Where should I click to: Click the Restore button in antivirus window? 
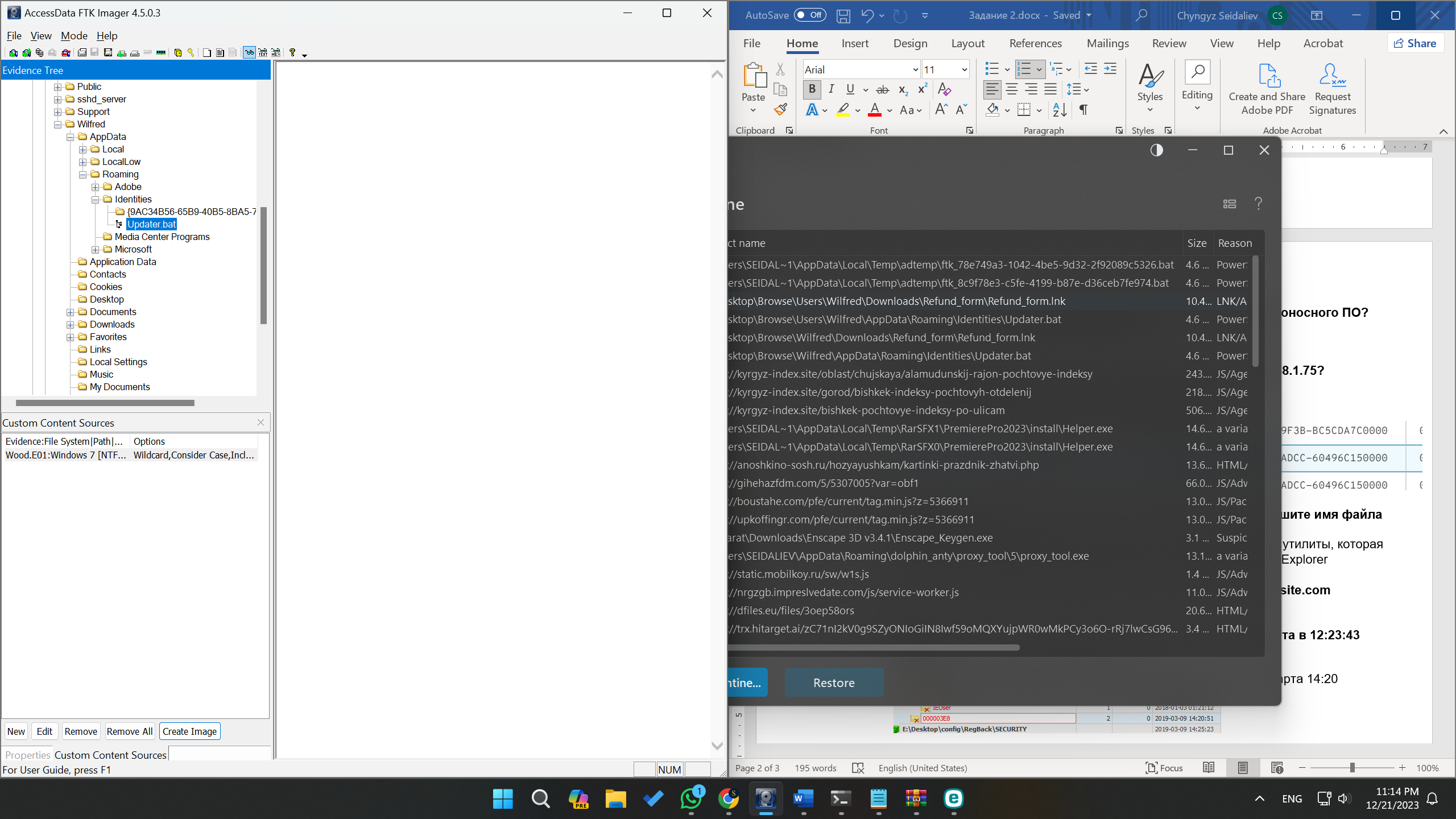[x=834, y=682]
